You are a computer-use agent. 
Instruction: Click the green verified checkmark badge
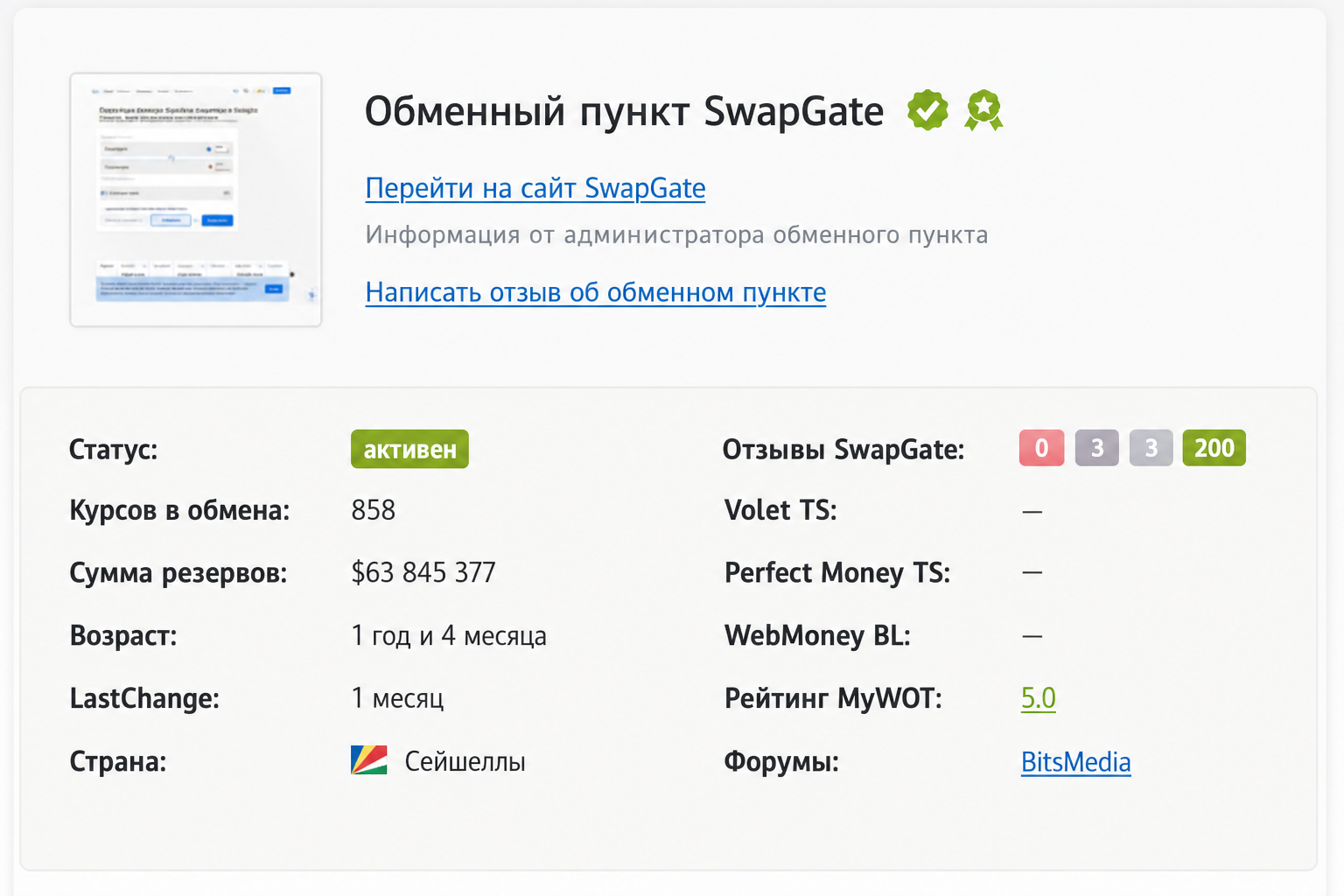[x=927, y=110]
